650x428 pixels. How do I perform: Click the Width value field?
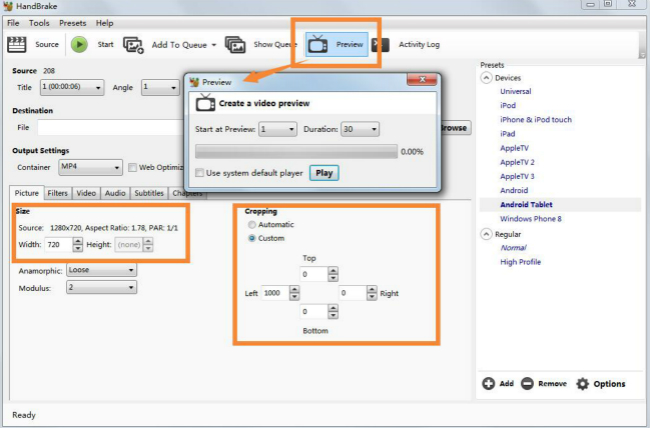(58, 245)
